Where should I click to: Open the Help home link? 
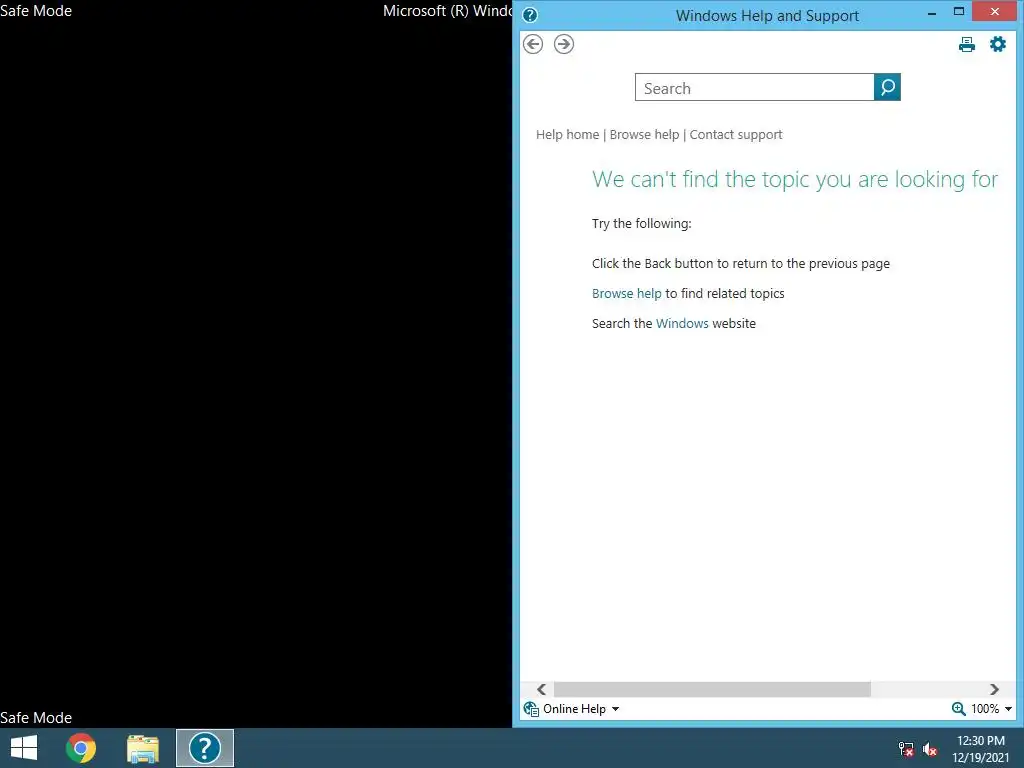coord(568,135)
